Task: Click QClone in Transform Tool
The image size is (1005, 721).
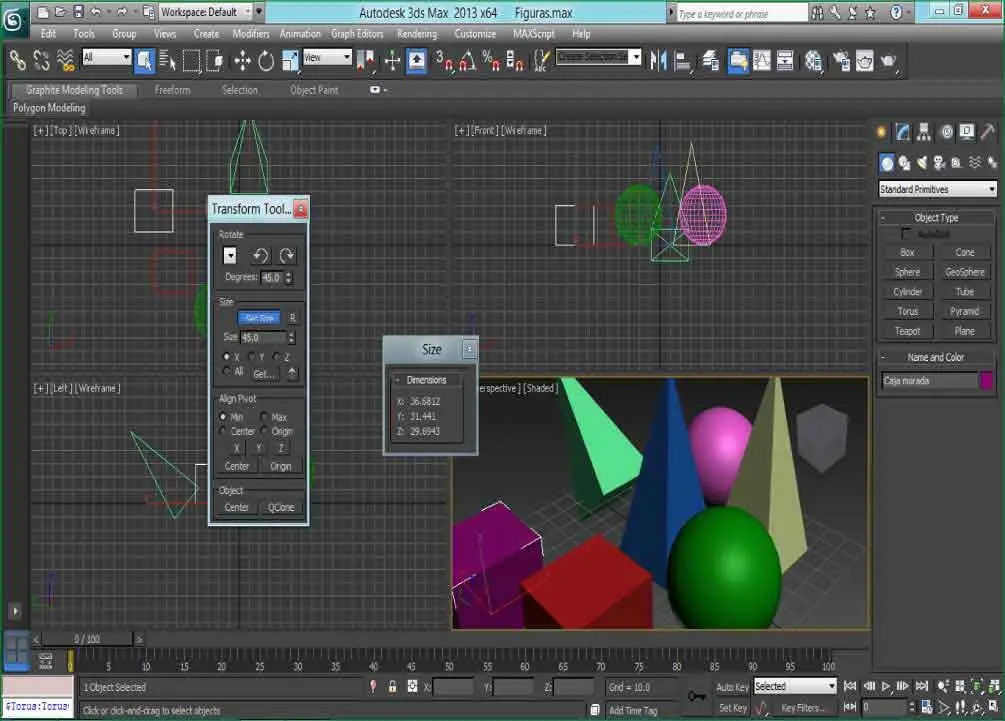Action: pyautogui.click(x=281, y=508)
